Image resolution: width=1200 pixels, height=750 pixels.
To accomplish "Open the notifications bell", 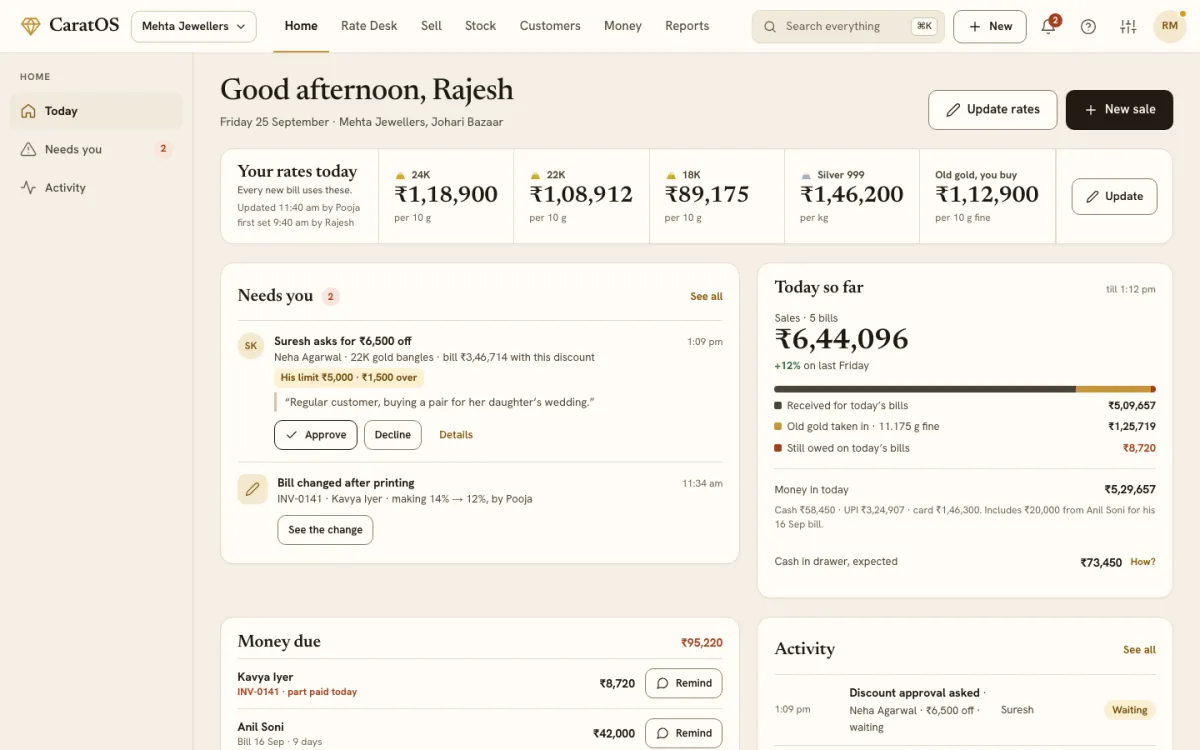I will (1048, 26).
